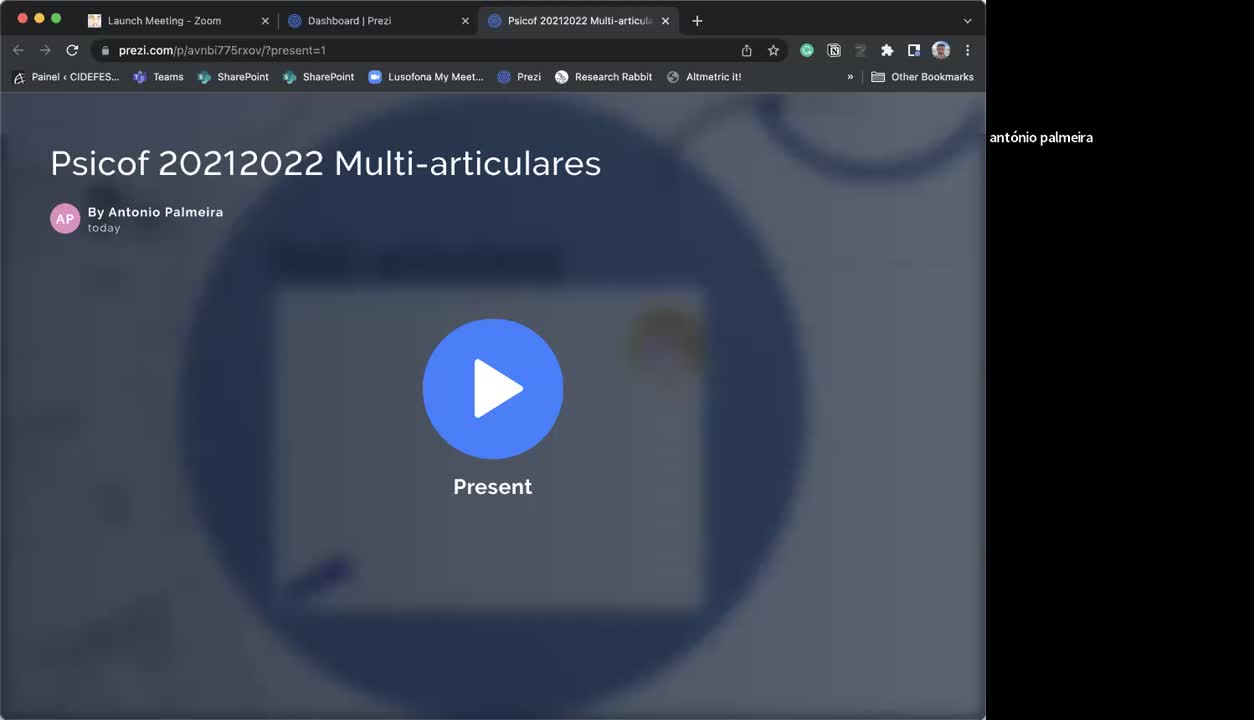Image resolution: width=1254 pixels, height=720 pixels.
Task: Open the Chrome profile avatar
Action: 941,50
